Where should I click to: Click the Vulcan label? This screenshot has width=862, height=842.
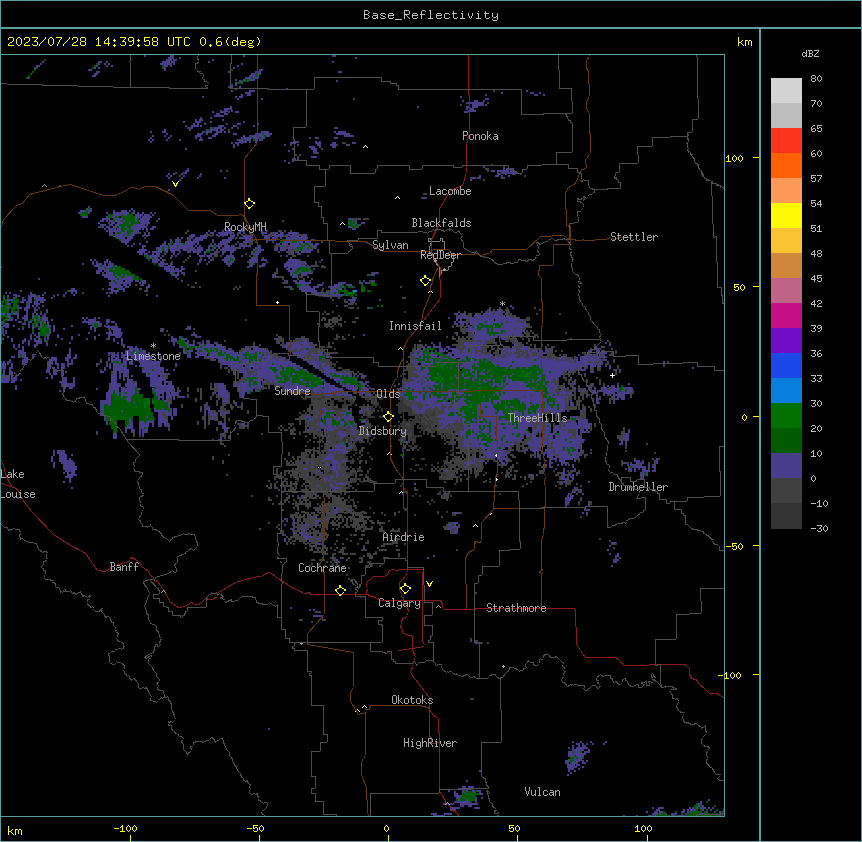[x=543, y=792]
